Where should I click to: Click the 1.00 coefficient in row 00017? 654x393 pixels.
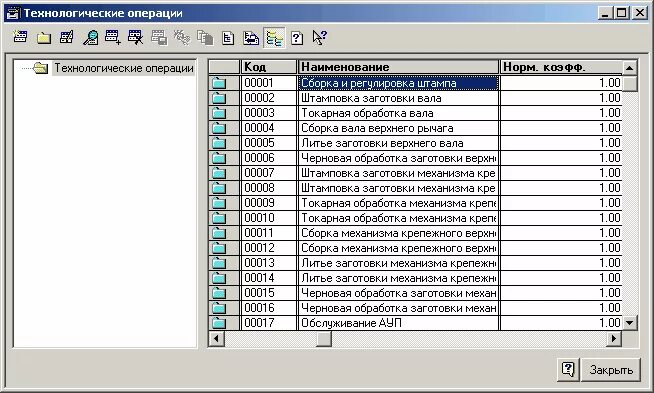tap(561, 322)
